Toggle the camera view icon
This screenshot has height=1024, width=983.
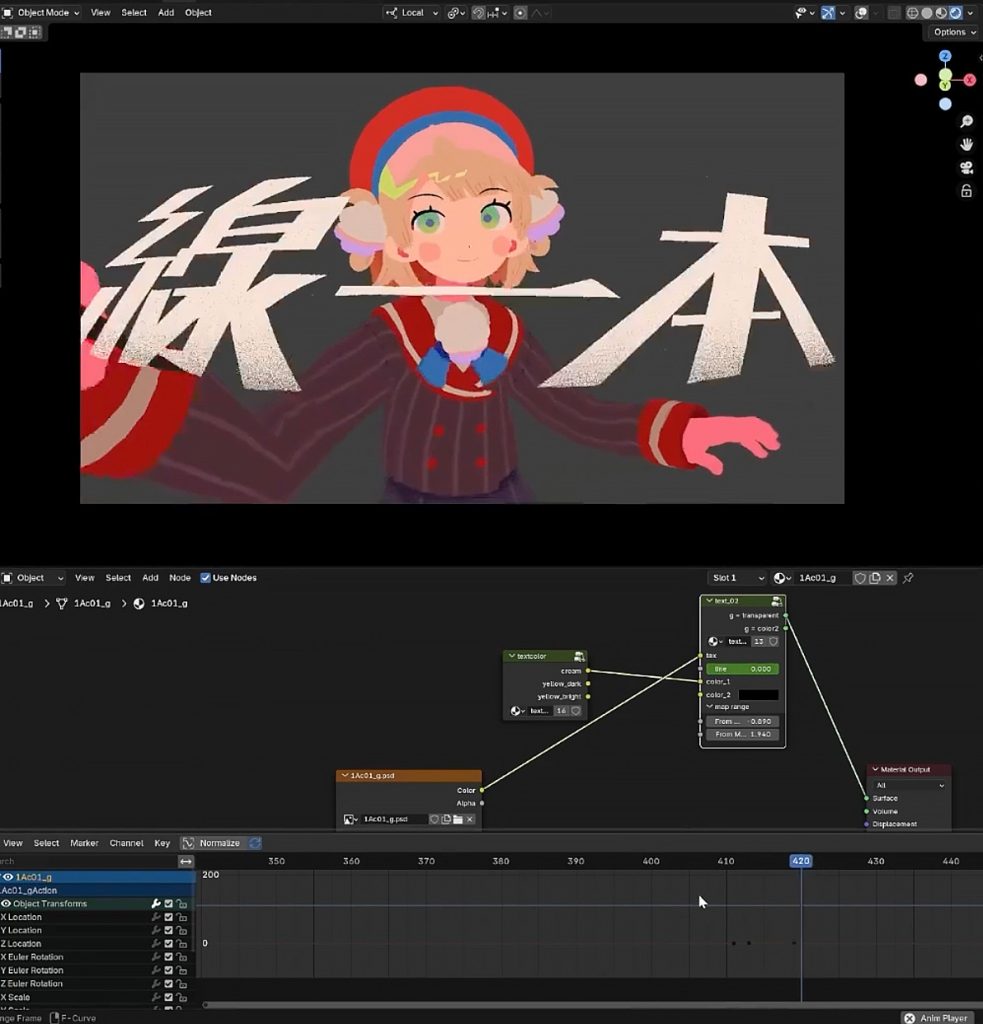pos(966,168)
